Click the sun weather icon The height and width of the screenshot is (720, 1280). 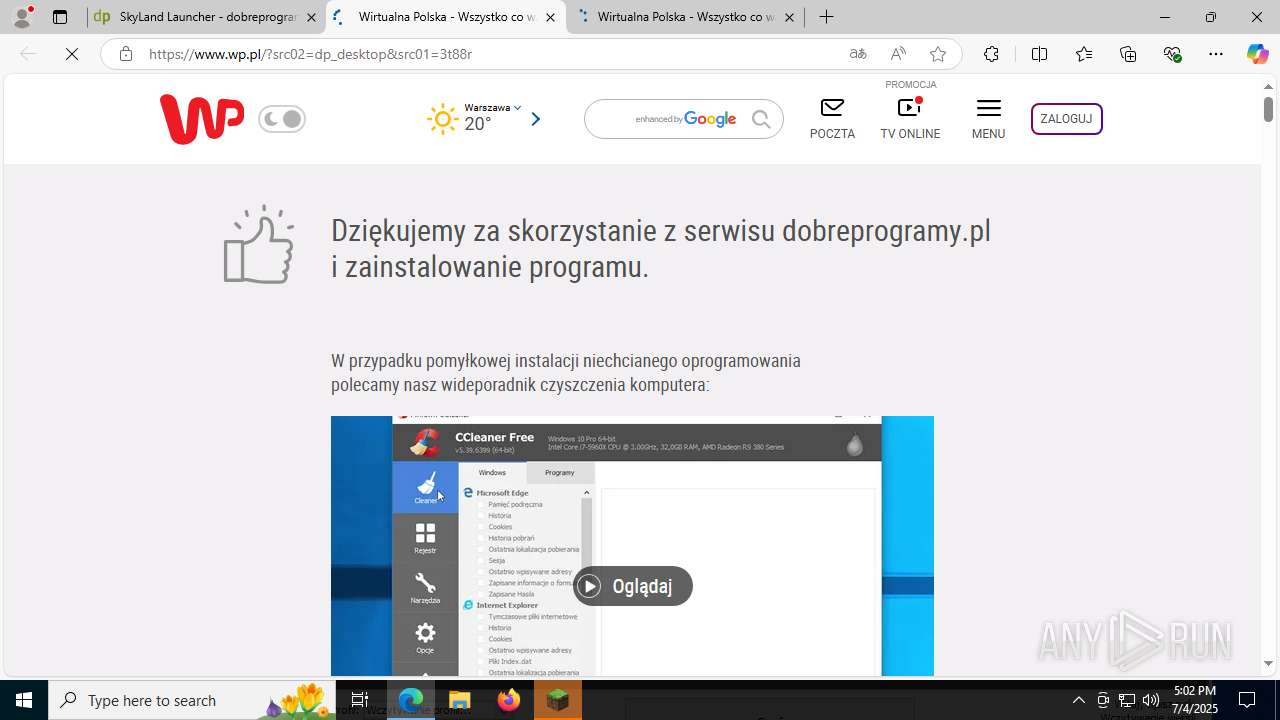442,119
